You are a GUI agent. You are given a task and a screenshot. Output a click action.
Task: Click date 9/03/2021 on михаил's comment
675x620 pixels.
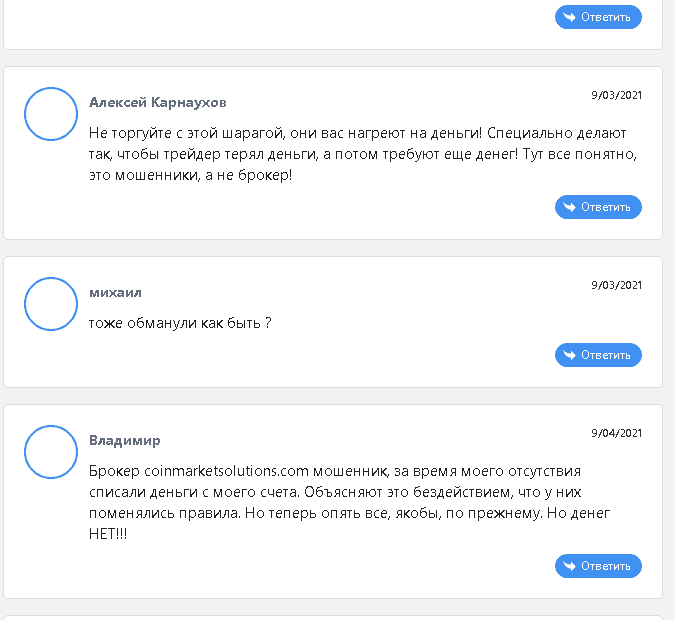616,285
